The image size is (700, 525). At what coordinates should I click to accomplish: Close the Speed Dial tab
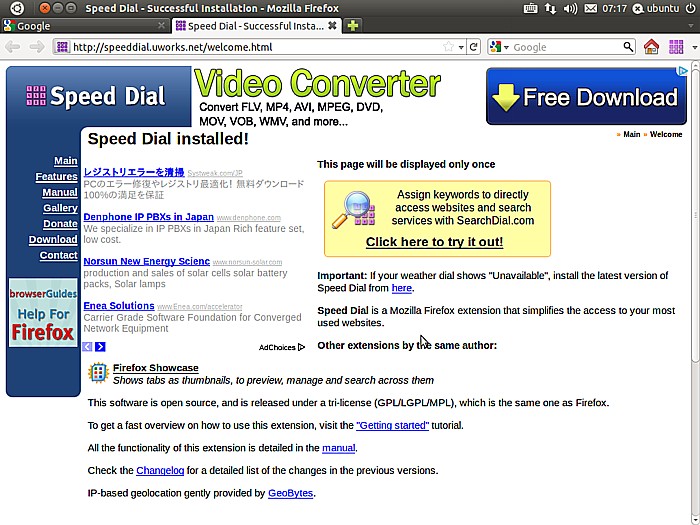pos(332,25)
